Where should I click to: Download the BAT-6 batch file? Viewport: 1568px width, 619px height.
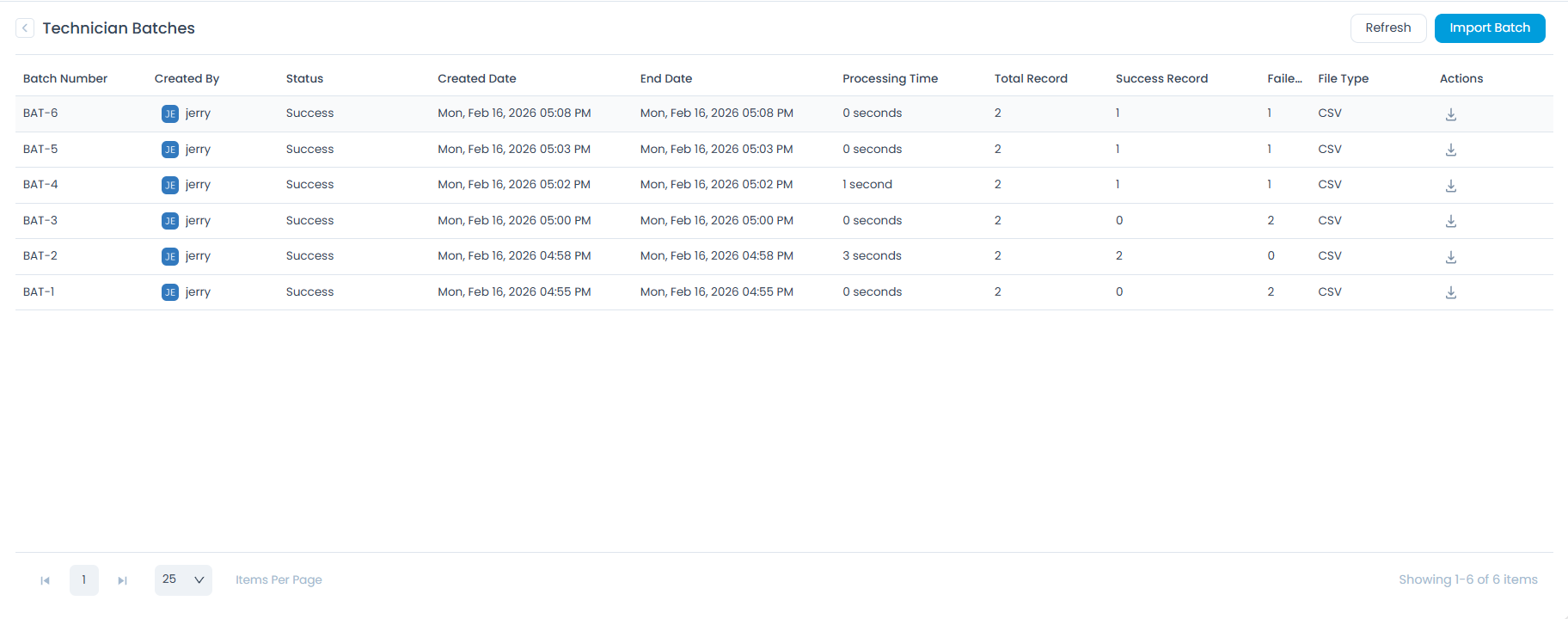pos(1451,114)
